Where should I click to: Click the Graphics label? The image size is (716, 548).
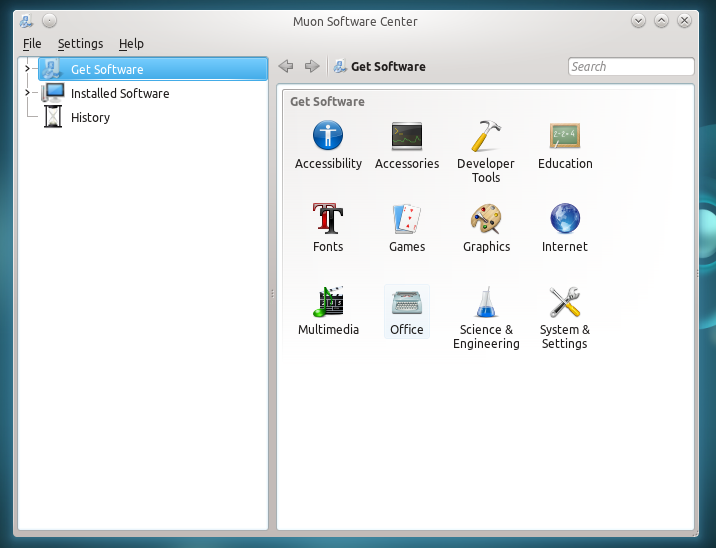pyautogui.click(x=486, y=247)
